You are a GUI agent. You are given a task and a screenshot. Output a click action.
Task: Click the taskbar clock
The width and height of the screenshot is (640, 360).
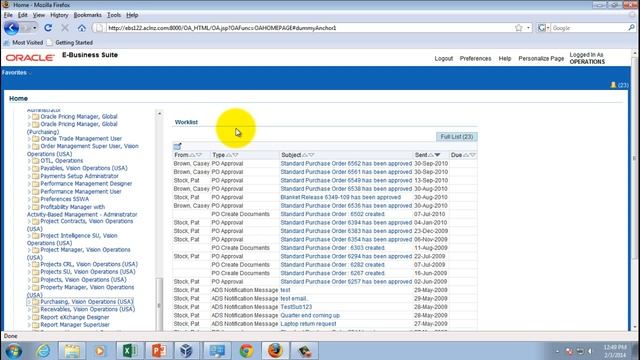pos(615,351)
